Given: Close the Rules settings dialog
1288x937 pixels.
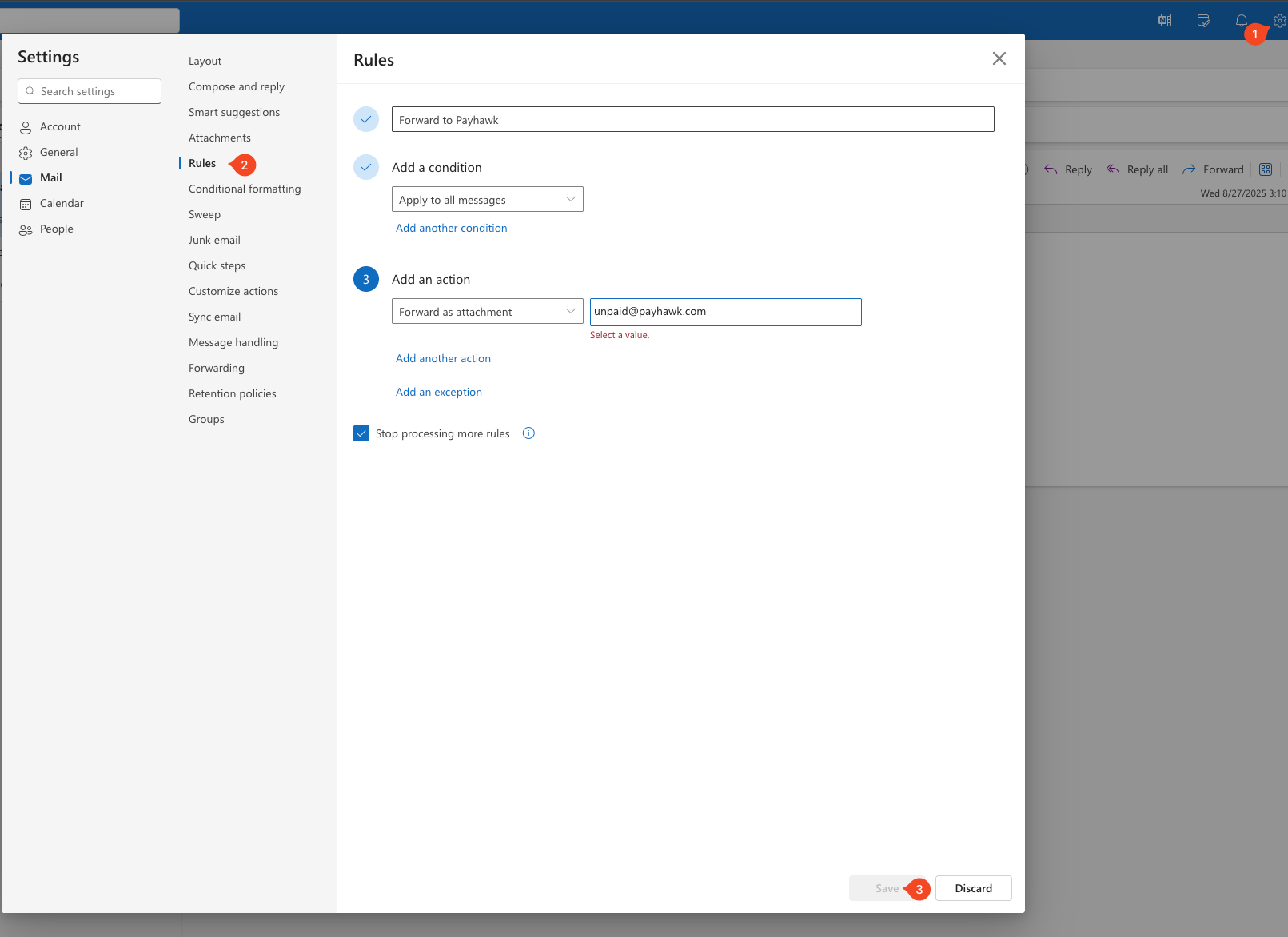Looking at the screenshot, I should (x=999, y=58).
